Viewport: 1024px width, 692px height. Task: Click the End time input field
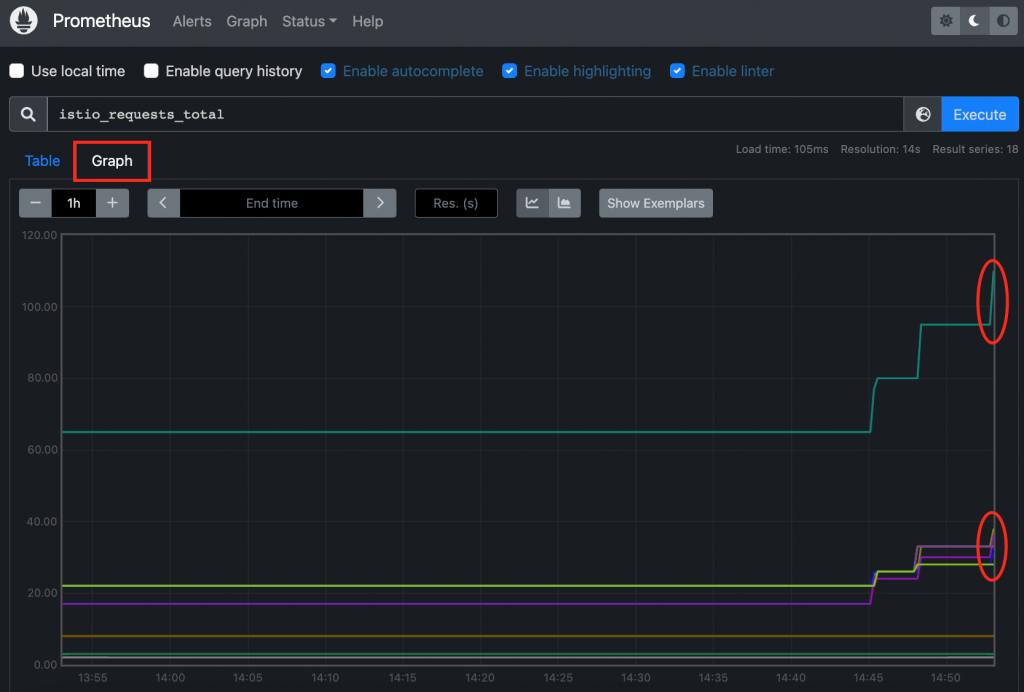coord(272,203)
